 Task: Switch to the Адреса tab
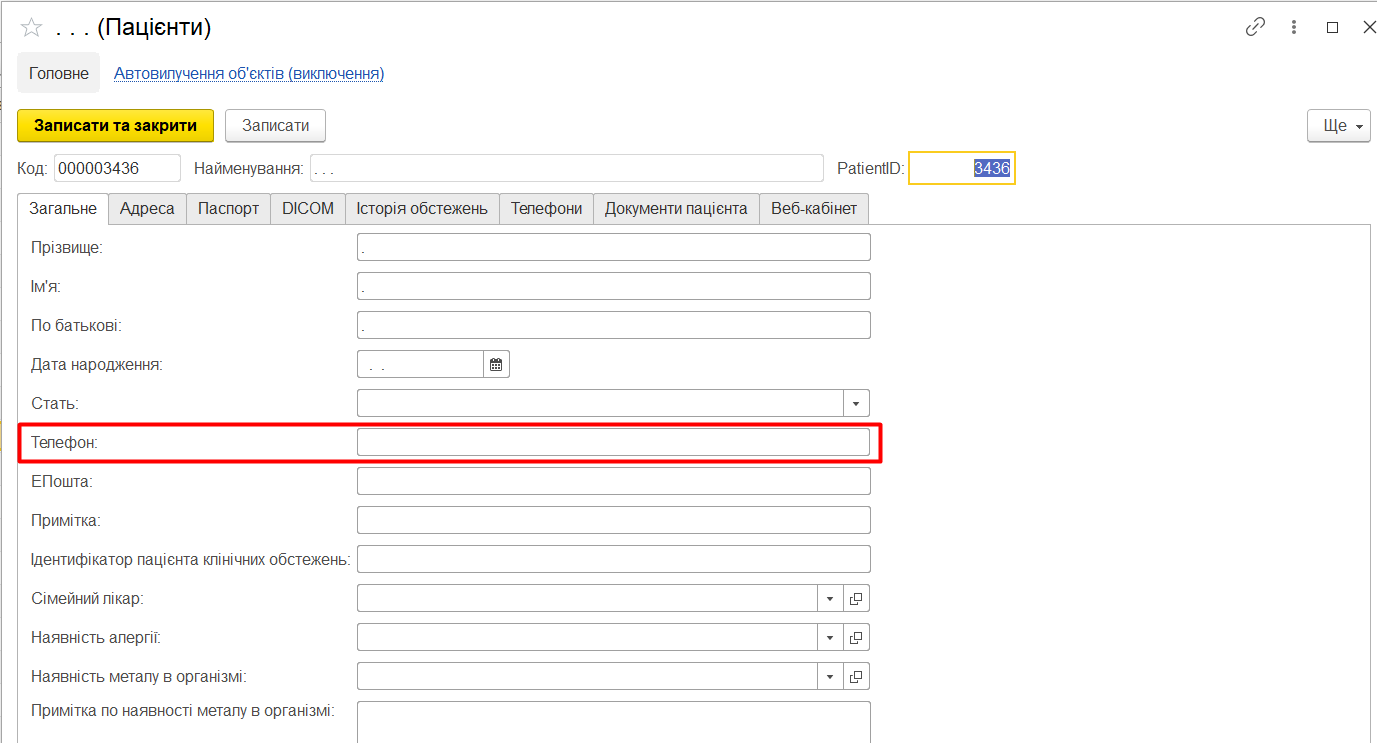[147, 209]
